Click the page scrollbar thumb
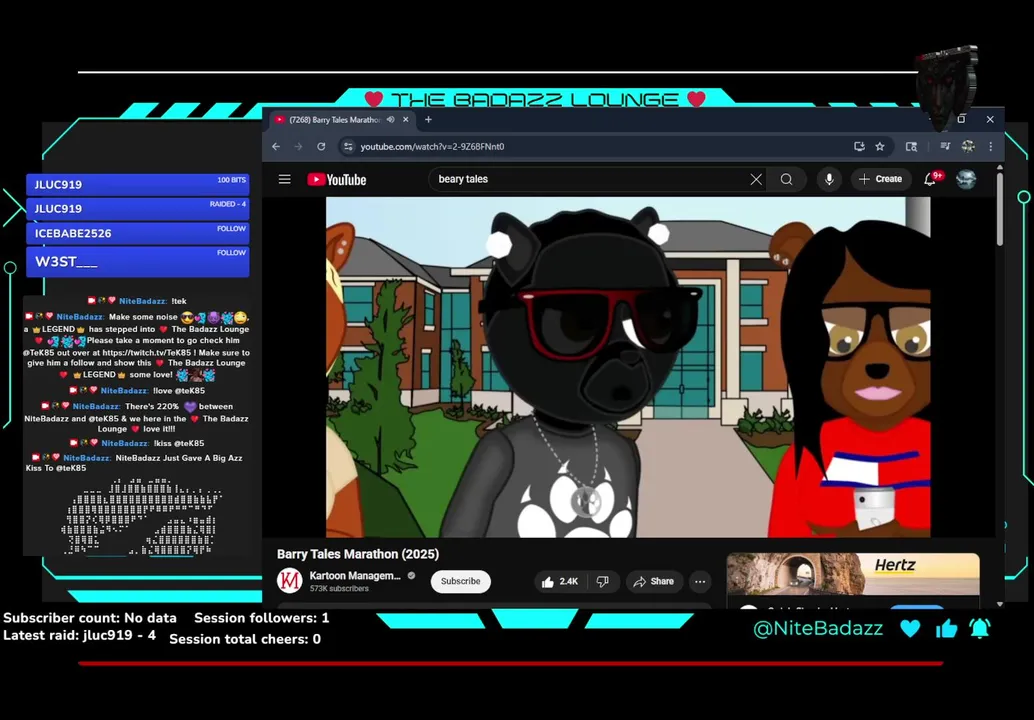Image resolution: width=1034 pixels, height=720 pixels. [1000, 211]
